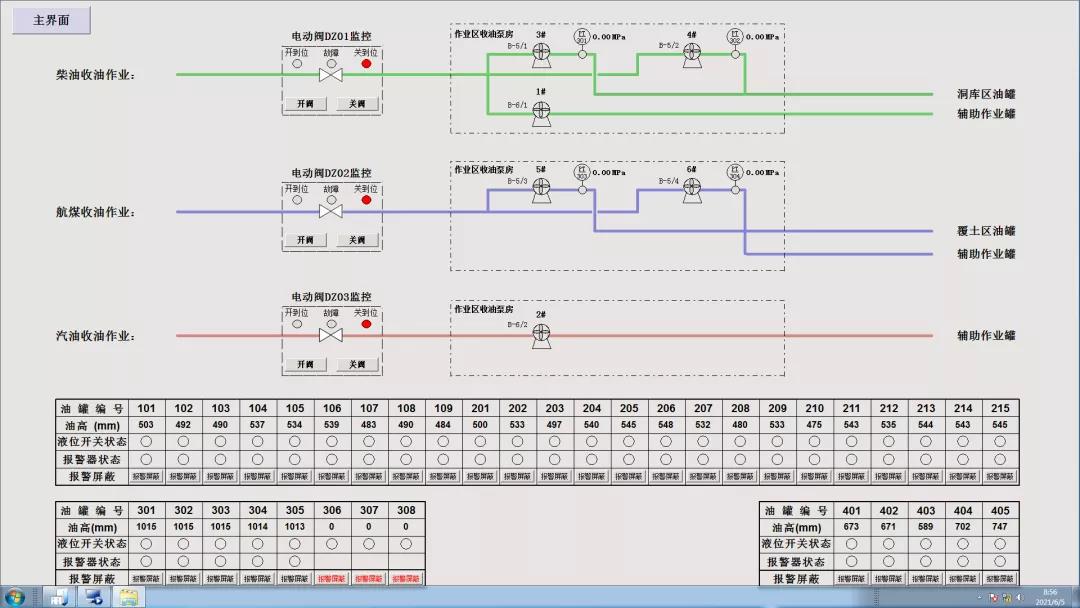Click pump 3# icon on diesel line
This screenshot has width=1080, height=608.
(541, 54)
